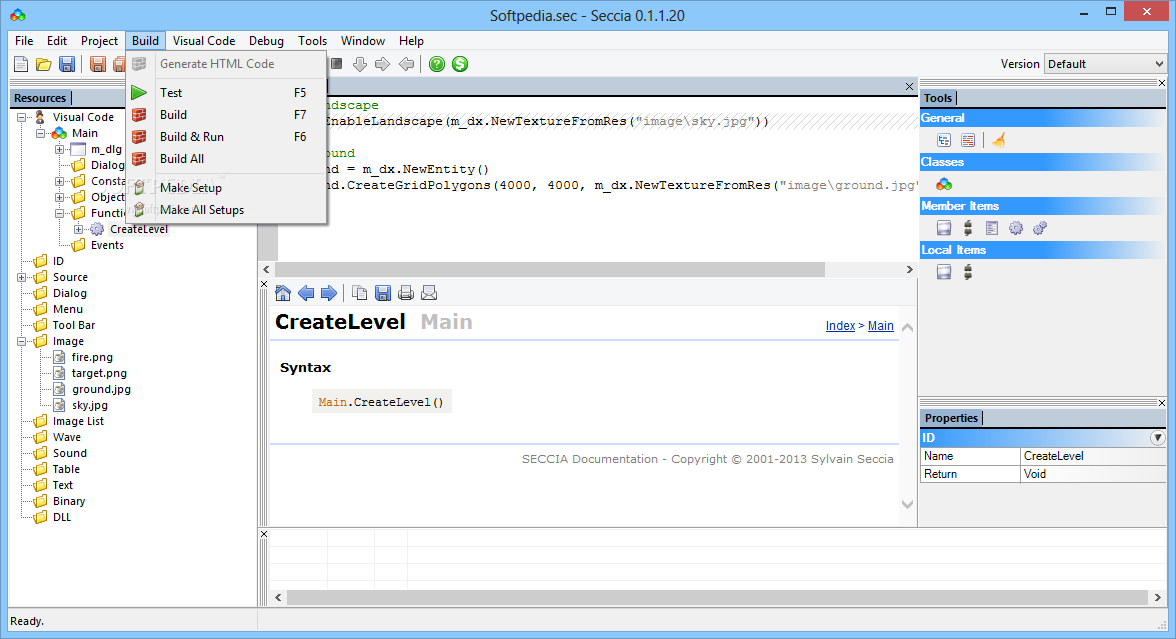Click the Return property value Void

tap(1094, 474)
